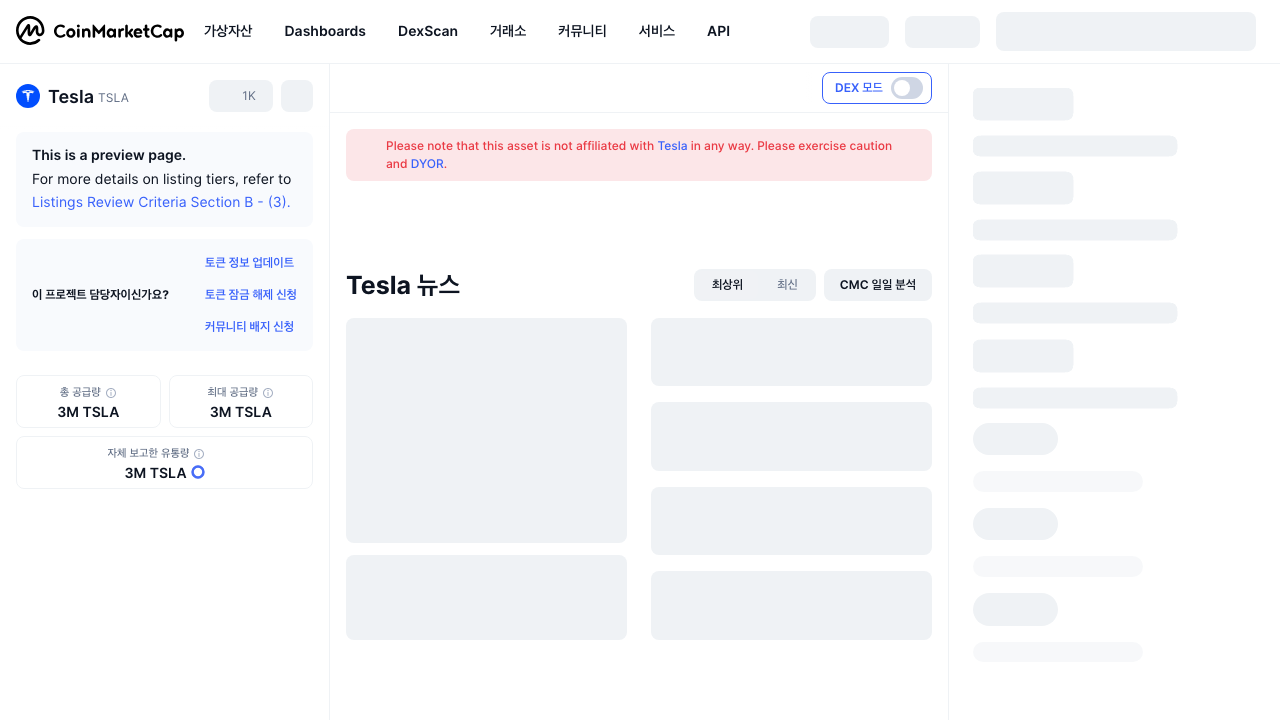Viewport: 1280px width, 720px height.
Task: Click the Tesla token logo icon
Action: coord(28,96)
